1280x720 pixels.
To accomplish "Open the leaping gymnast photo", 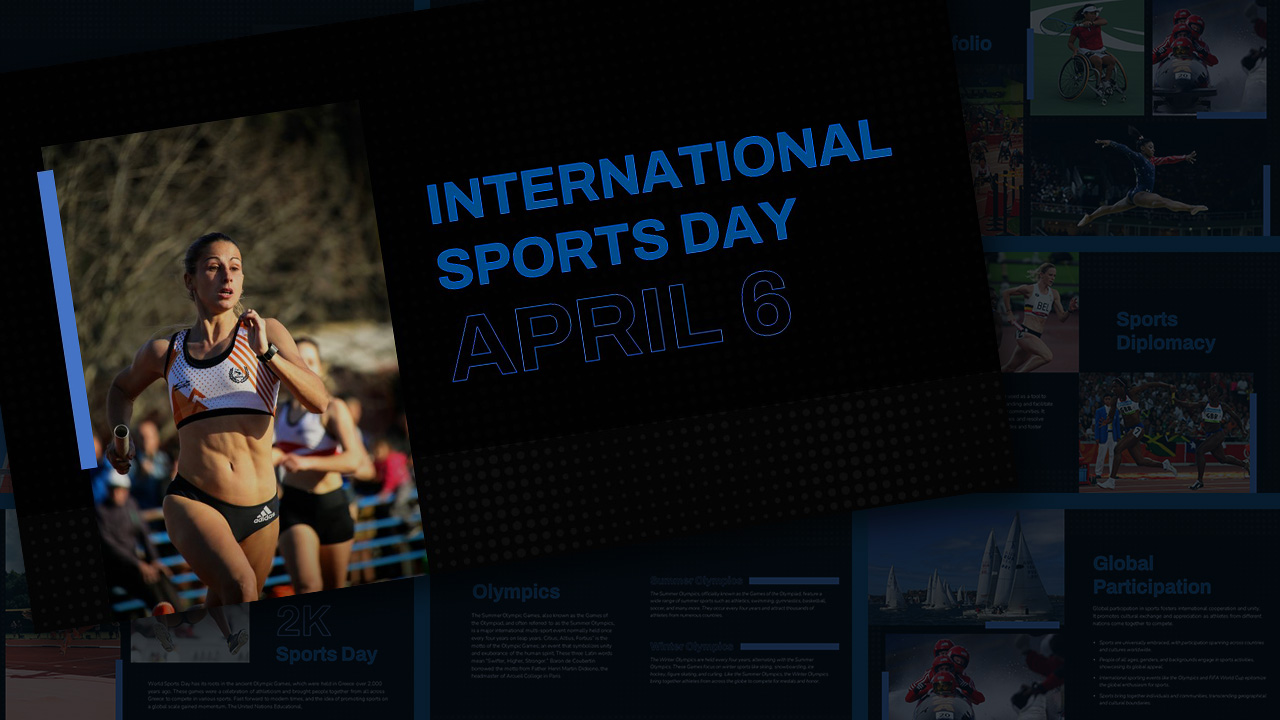I will 1146,177.
